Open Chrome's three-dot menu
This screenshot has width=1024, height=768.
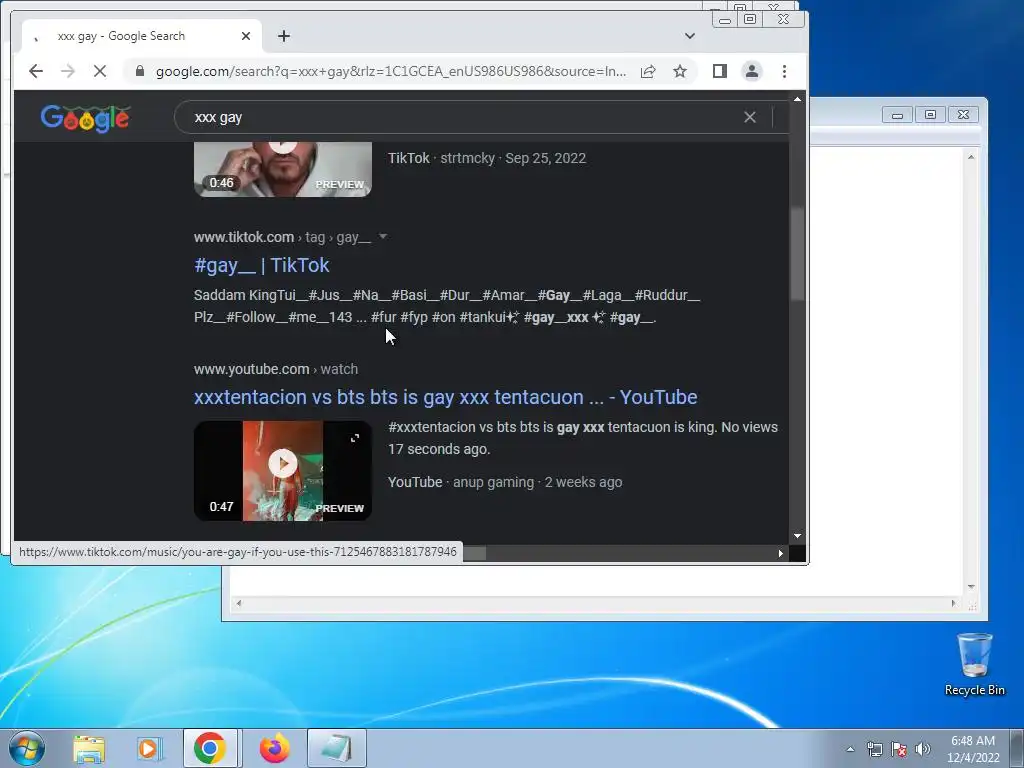coord(784,71)
